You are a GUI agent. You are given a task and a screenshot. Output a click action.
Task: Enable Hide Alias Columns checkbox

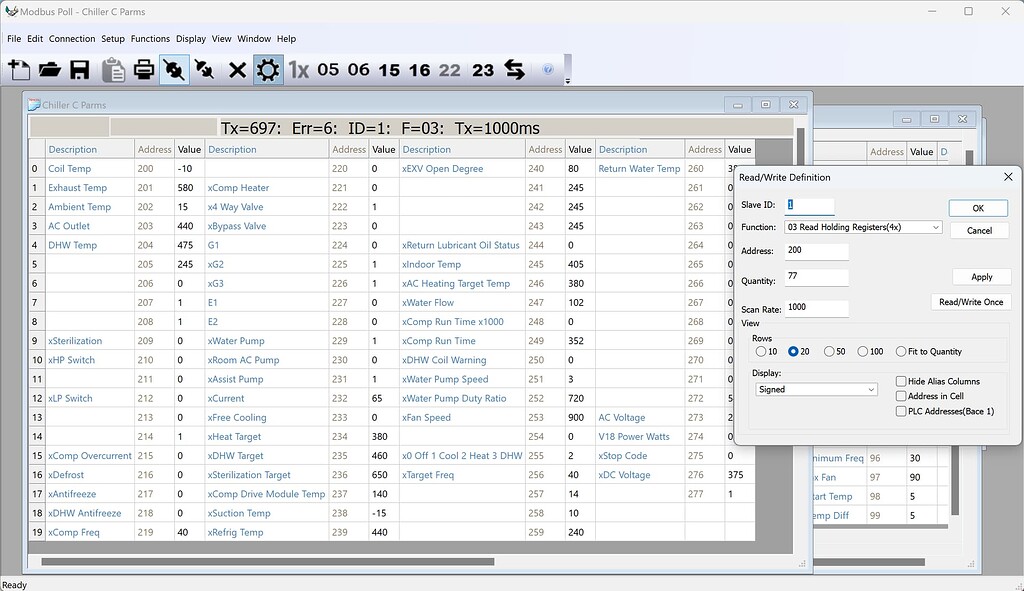click(x=901, y=381)
